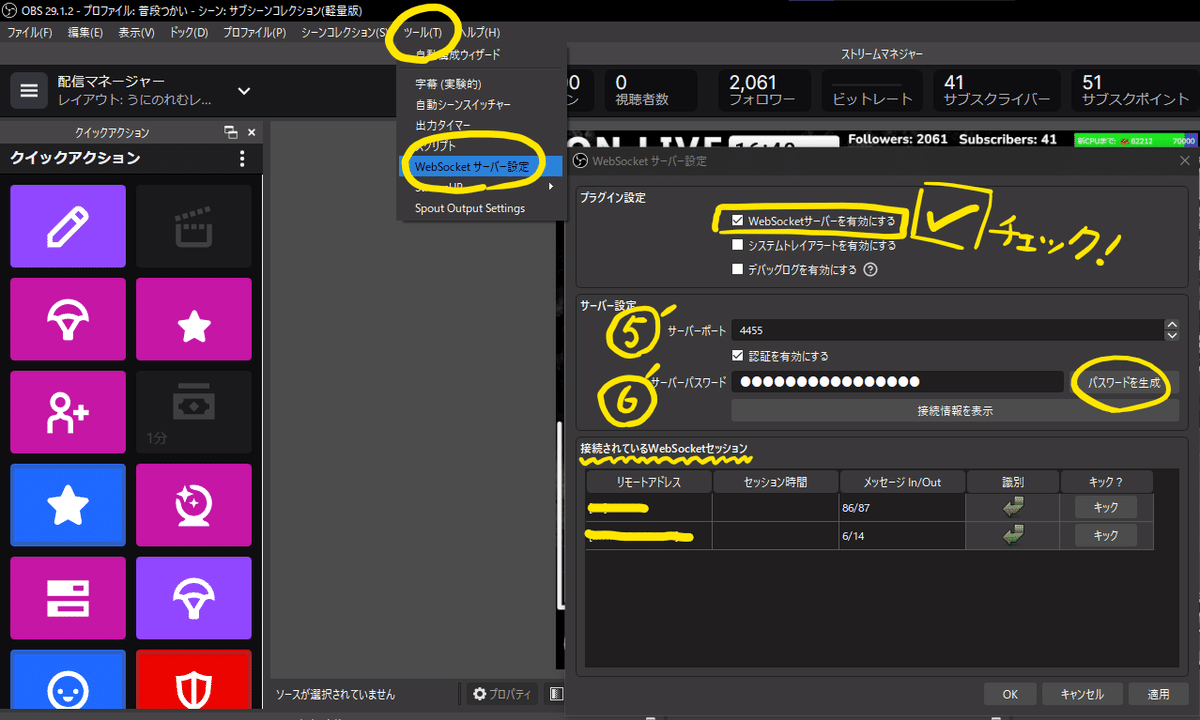Click the purple parachute quick action tile
Viewport: 1200px width, 720px height.
coord(194,598)
